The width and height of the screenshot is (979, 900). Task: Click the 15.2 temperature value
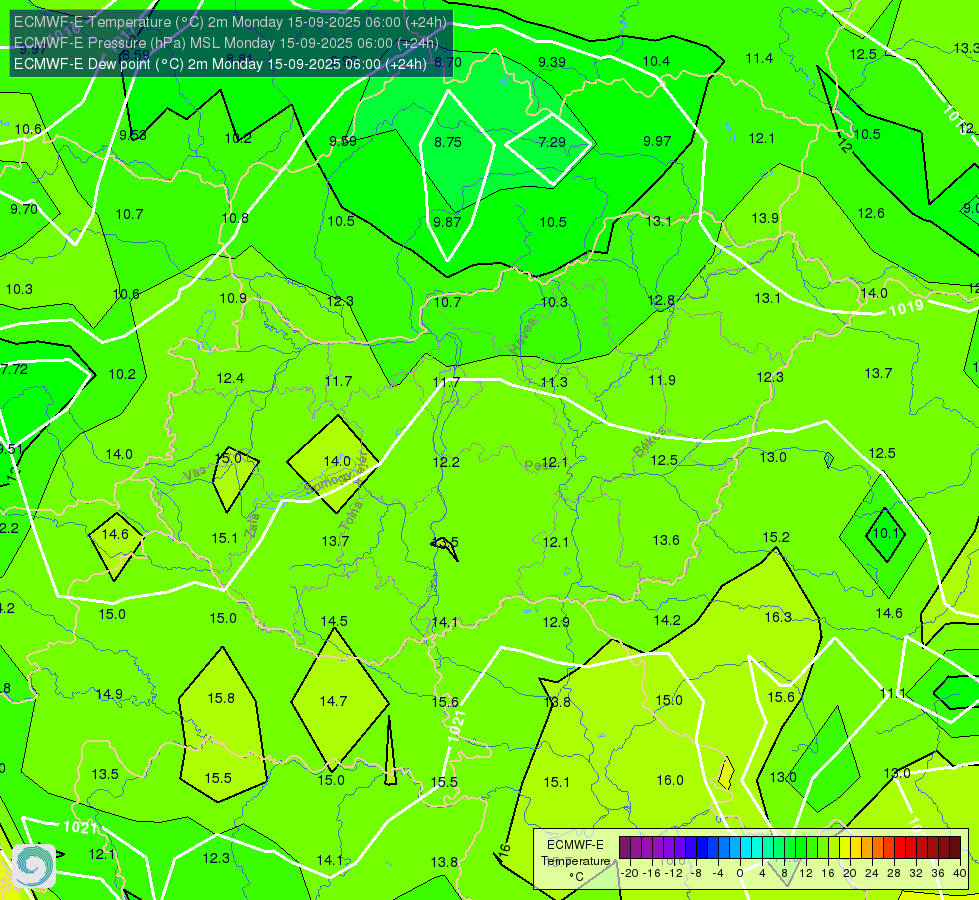pyautogui.click(x=776, y=538)
